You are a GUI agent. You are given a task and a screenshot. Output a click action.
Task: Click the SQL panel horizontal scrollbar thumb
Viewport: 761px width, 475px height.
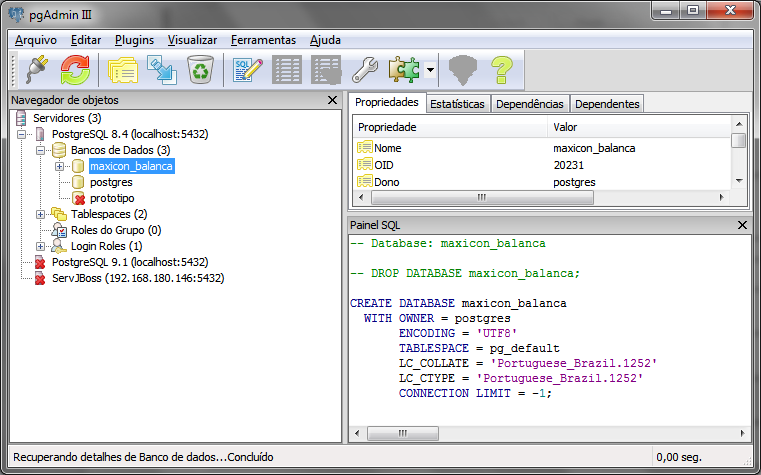click(x=403, y=433)
